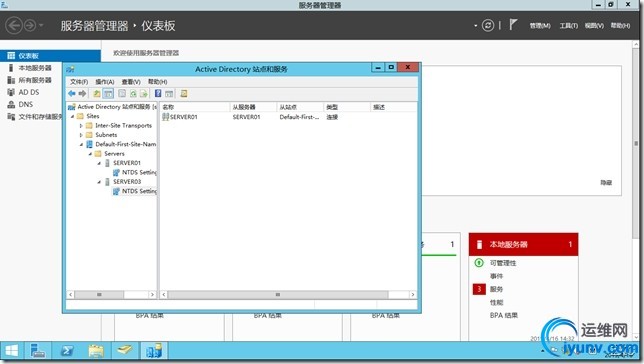
Task: Go back in AD Sites toolbar
Action: (72, 94)
